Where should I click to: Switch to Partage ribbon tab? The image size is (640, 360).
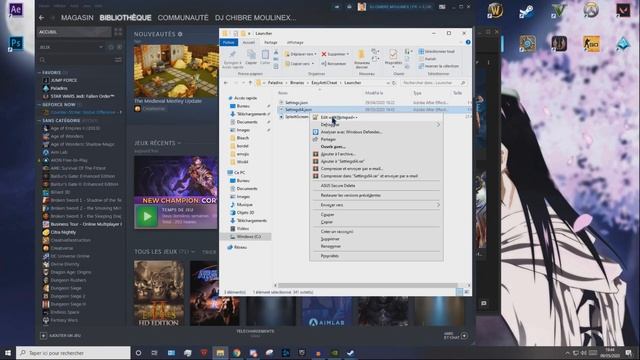click(x=271, y=42)
